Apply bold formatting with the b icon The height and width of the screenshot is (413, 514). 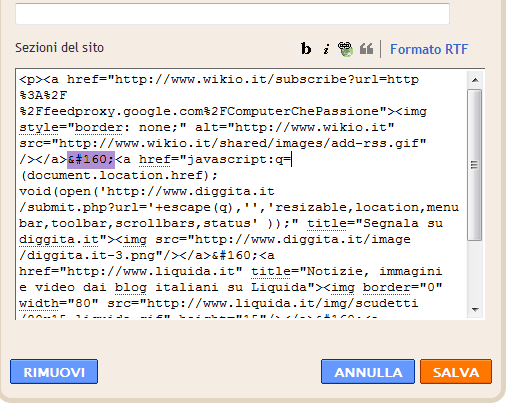coord(306,49)
